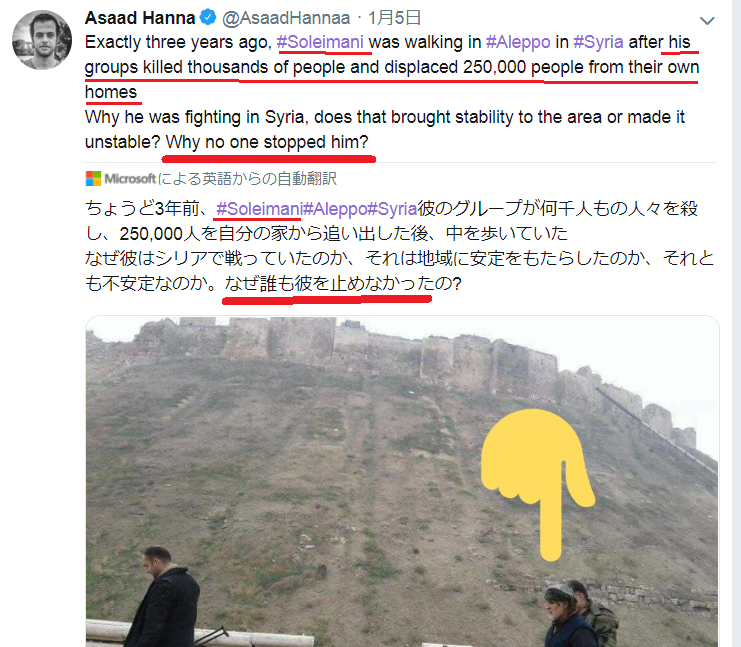Screen dimensions: 741x647
Task: Click the yellow pointing hand emoji
Action: click(538, 483)
